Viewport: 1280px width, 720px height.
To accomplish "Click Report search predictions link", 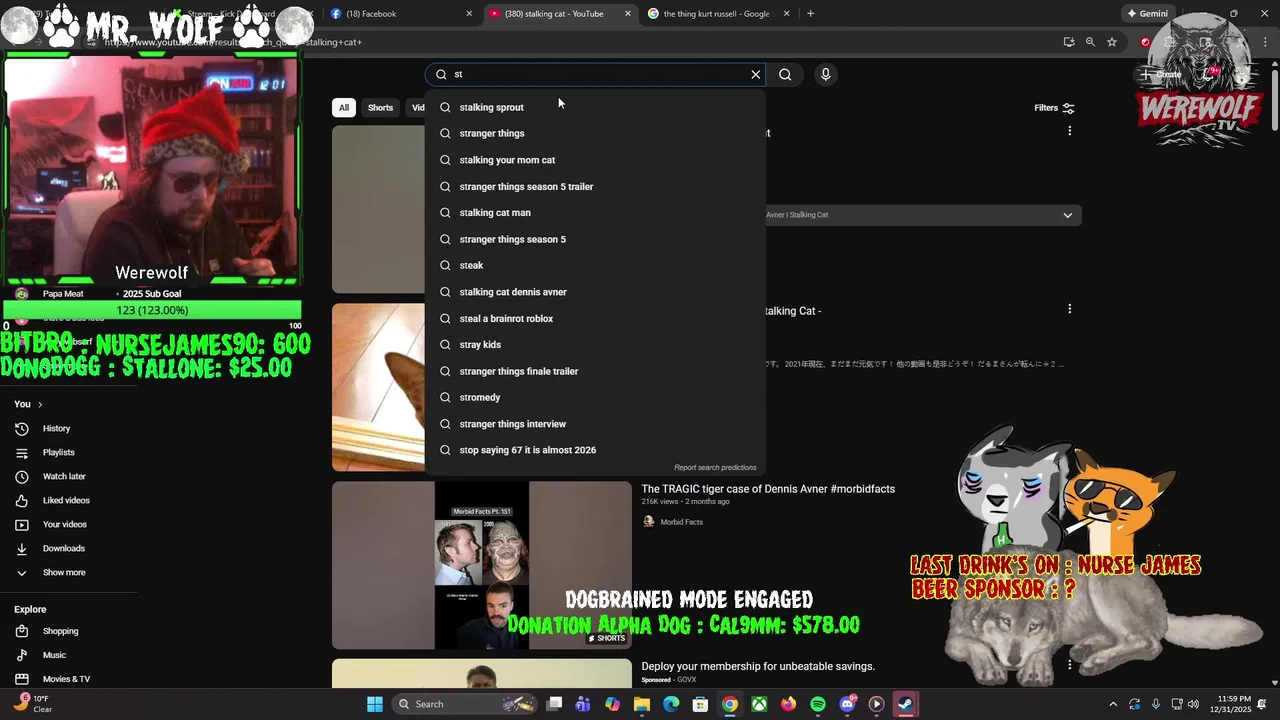I will coord(715,467).
